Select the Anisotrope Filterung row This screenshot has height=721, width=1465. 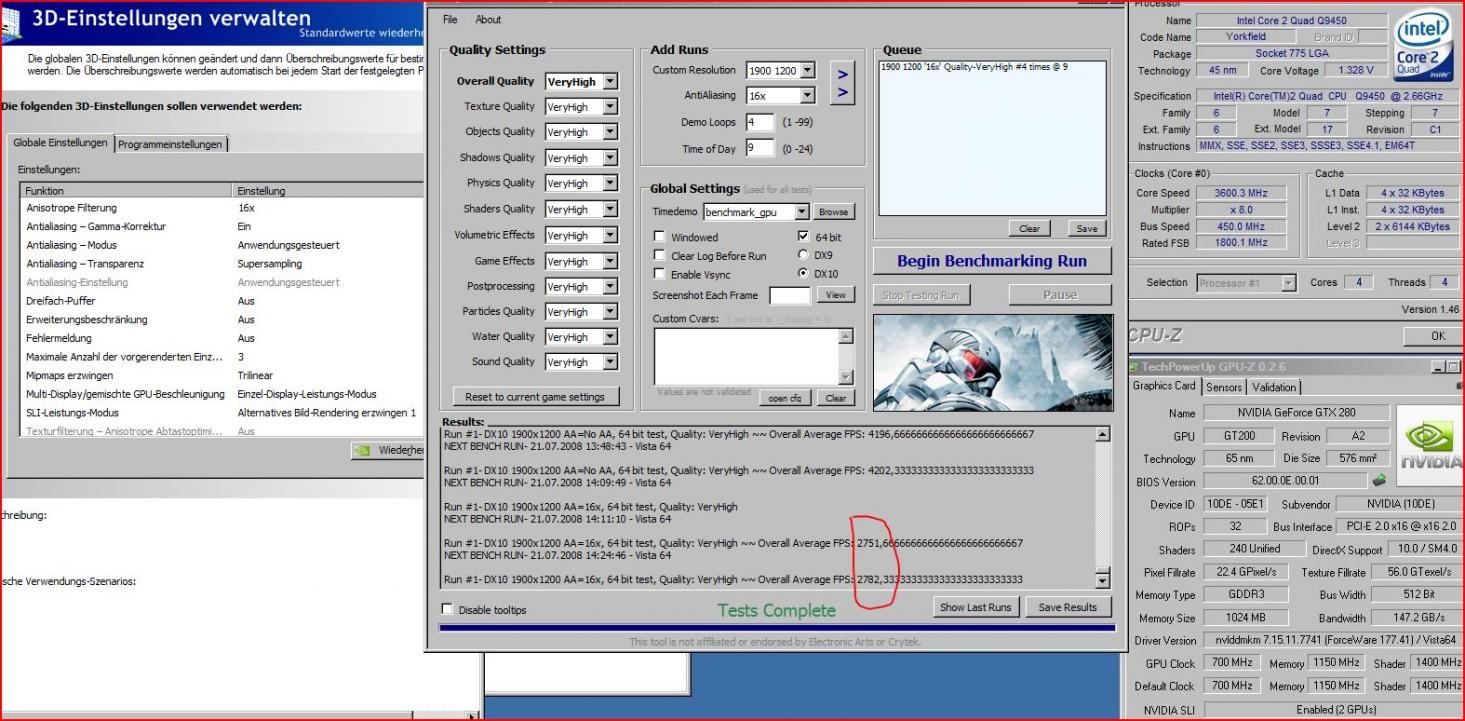(x=222, y=208)
